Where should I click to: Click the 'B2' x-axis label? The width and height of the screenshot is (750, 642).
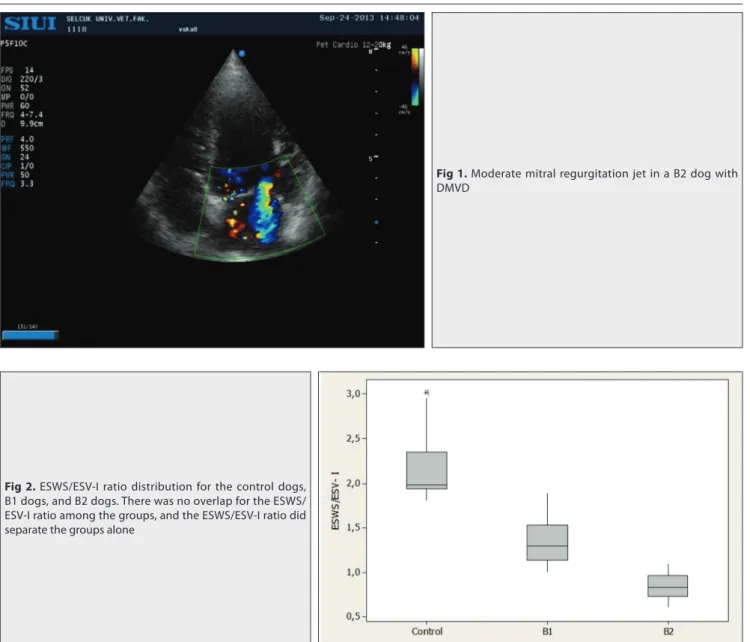pyautogui.click(x=668, y=631)
